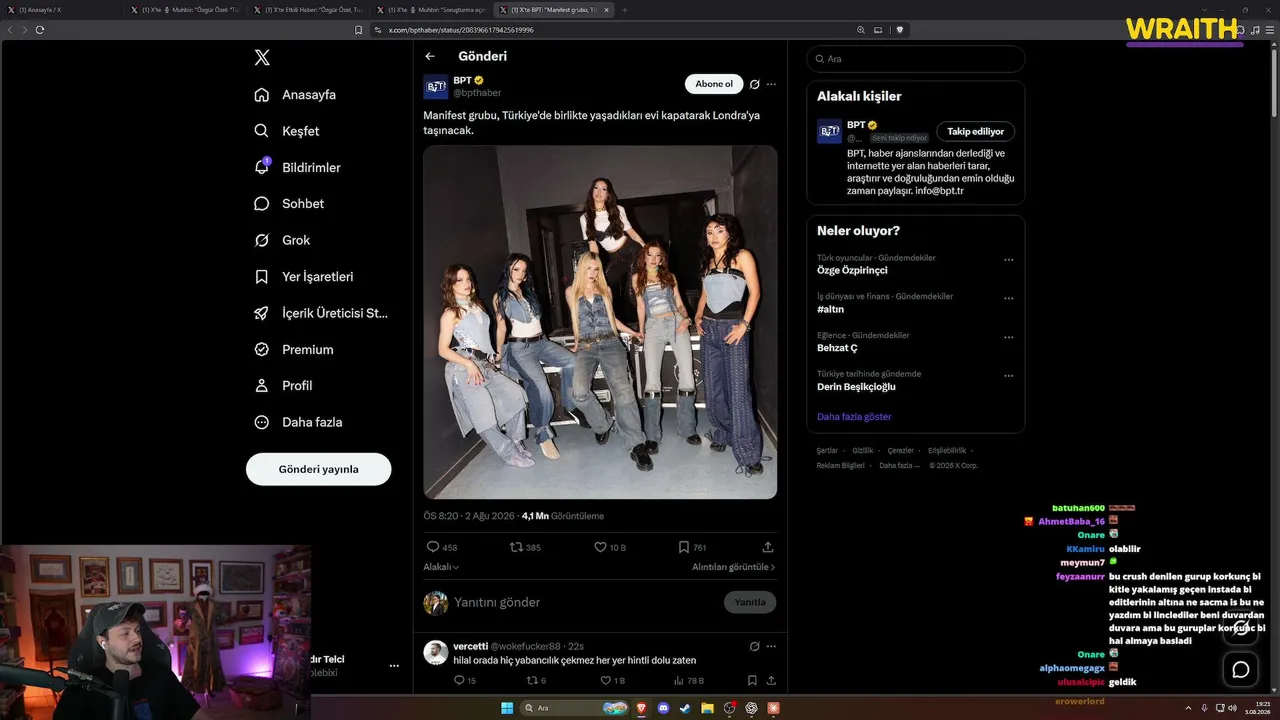
Task: Bookmark this page in the browser toolbar
Action: point(359,30)
